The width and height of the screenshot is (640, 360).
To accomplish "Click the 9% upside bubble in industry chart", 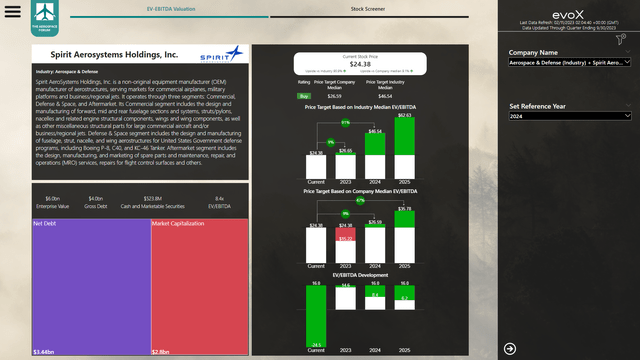I will 331,142.
